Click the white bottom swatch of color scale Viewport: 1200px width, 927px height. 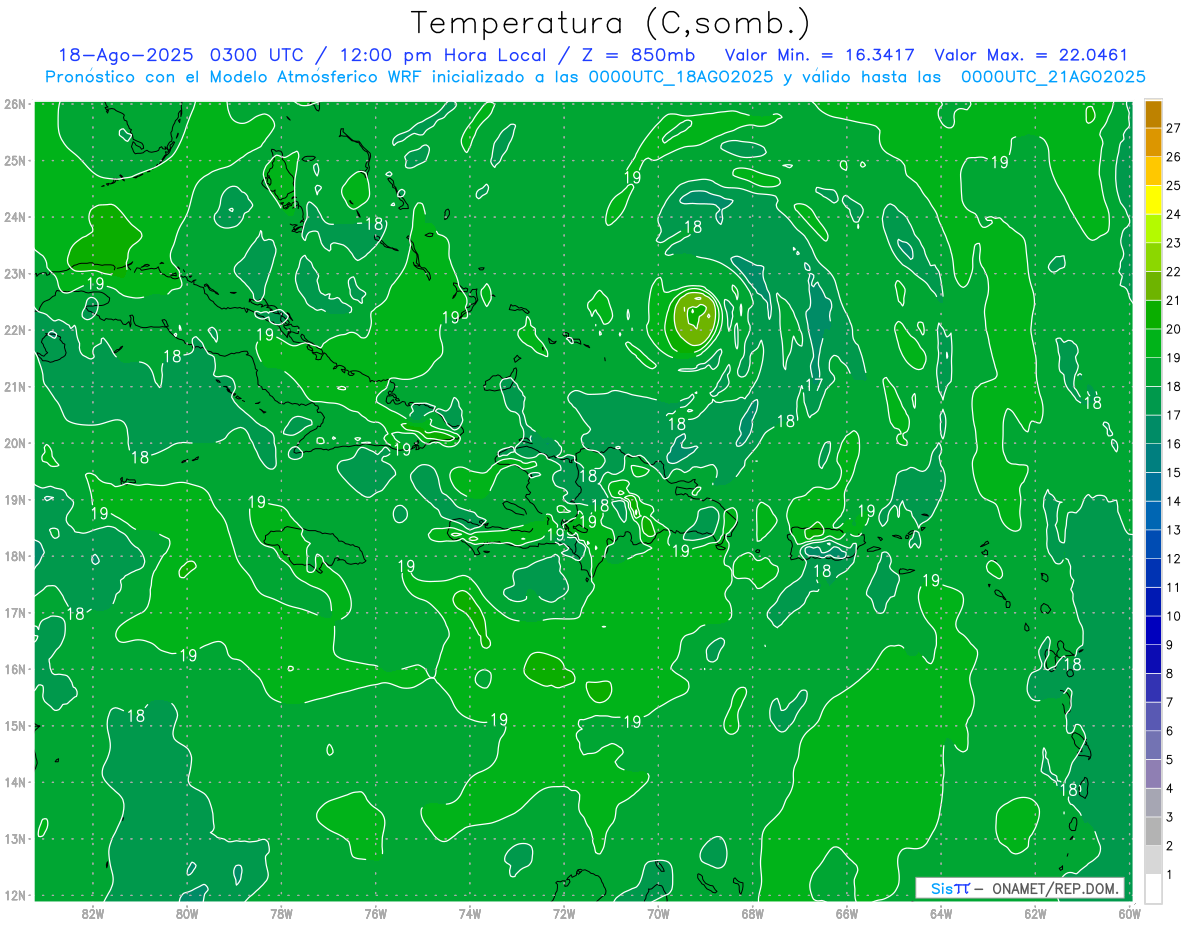point(1153,888)
